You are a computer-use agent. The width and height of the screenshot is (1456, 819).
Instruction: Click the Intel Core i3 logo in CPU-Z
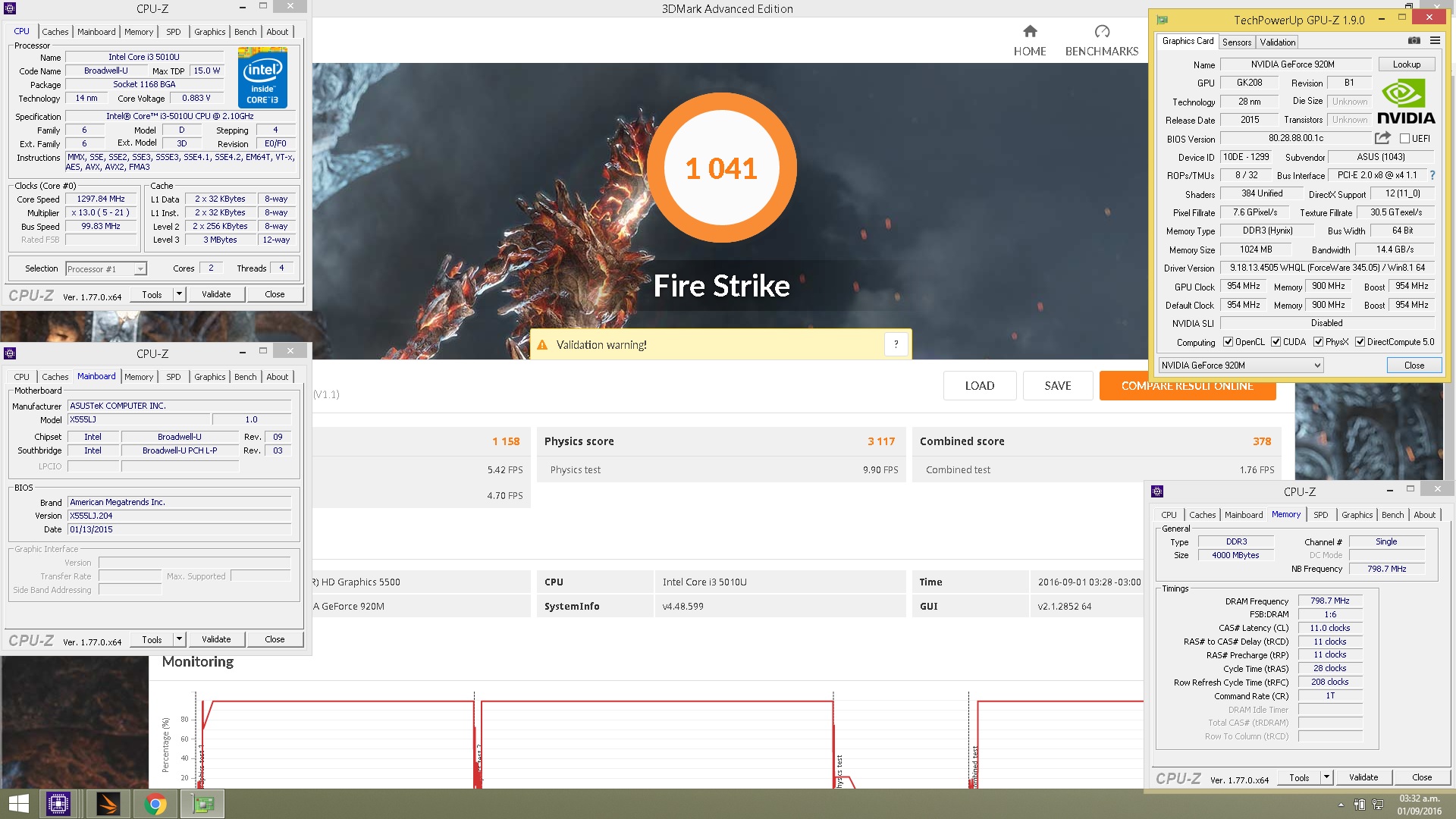pyautogui.click(x=262, y=77)
